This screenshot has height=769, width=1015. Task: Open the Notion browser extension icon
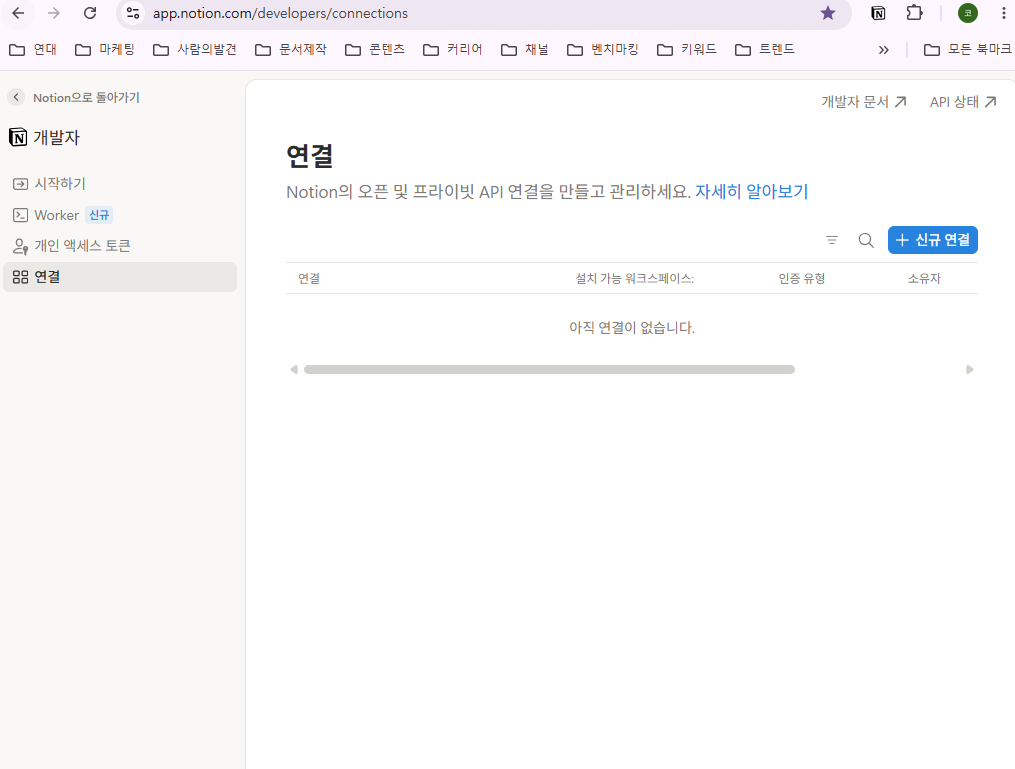(x=878, y=13)
